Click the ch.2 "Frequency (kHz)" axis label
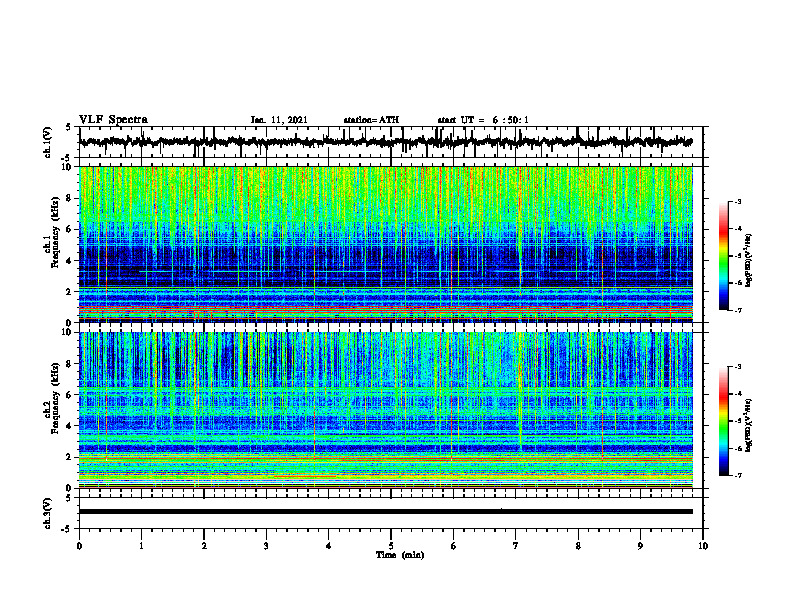 point(55,398)
